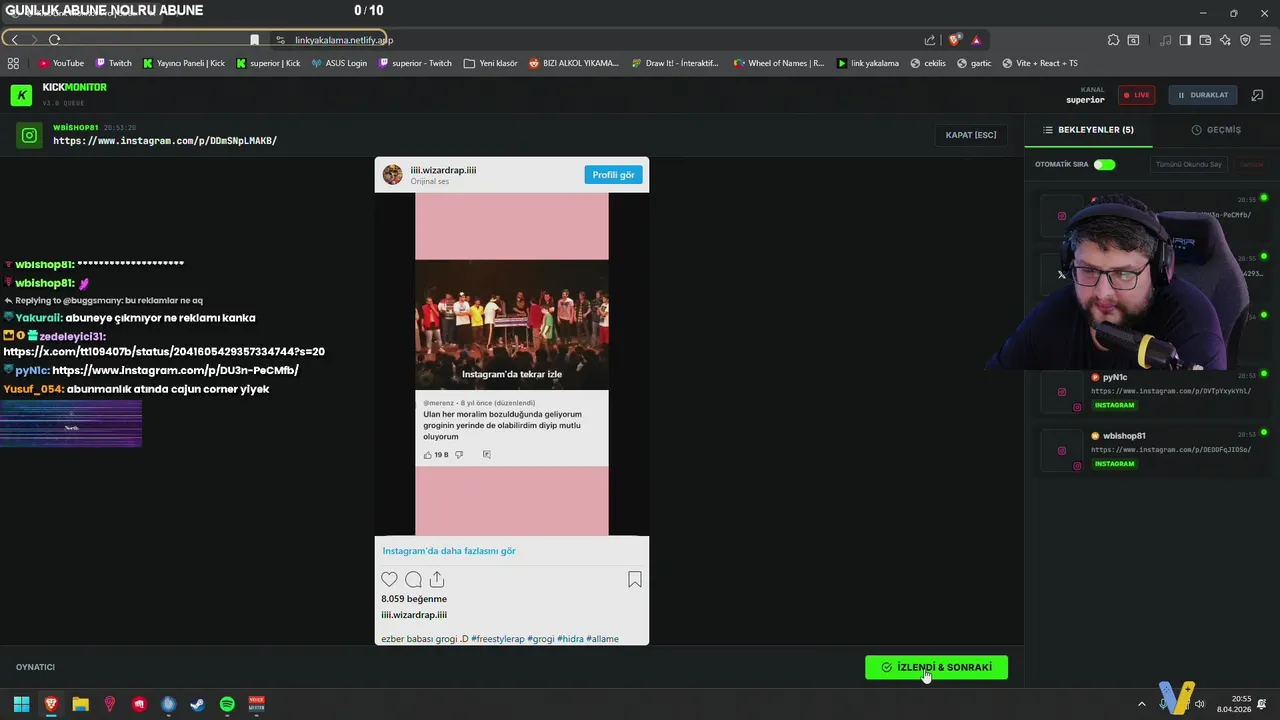The image size is (1280, 720).
Task: Switch to the Bekleyenler (5) tab
Action: (x=1088, y=130)
